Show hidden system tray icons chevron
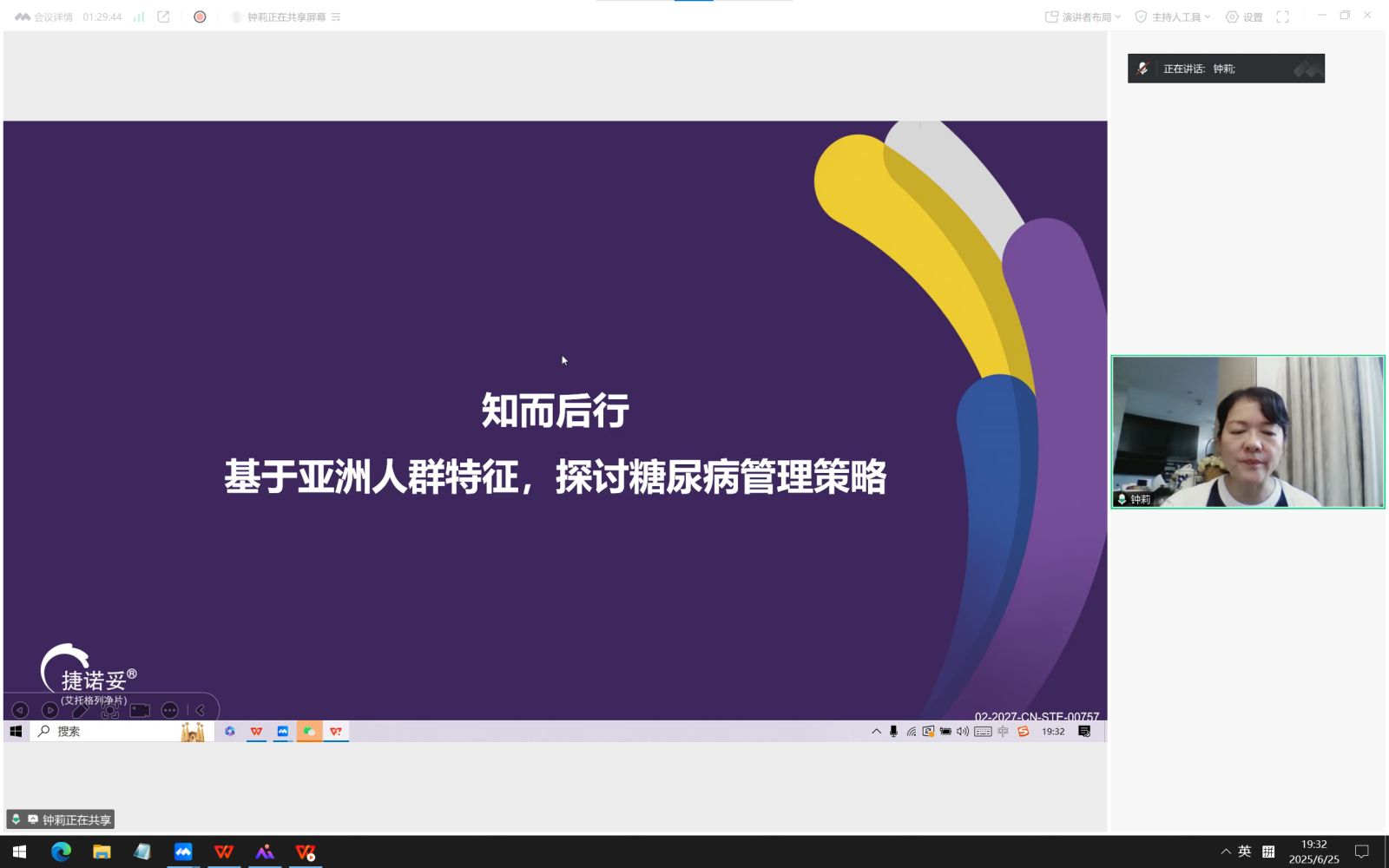 pyautogui.click(x=1225, y=852)
